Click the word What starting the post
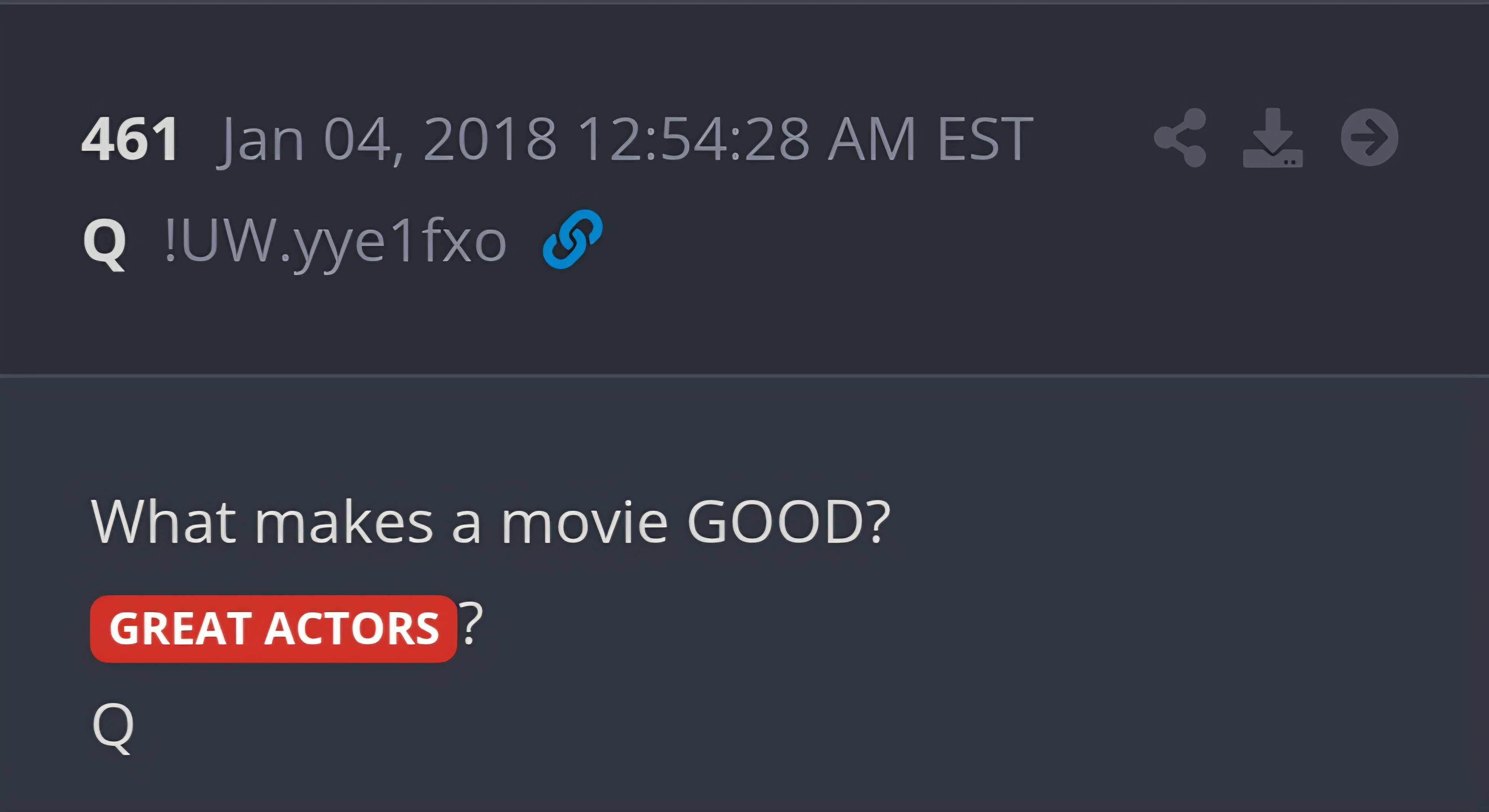This screenshot has width=1489, height=812. pos(163,522)
